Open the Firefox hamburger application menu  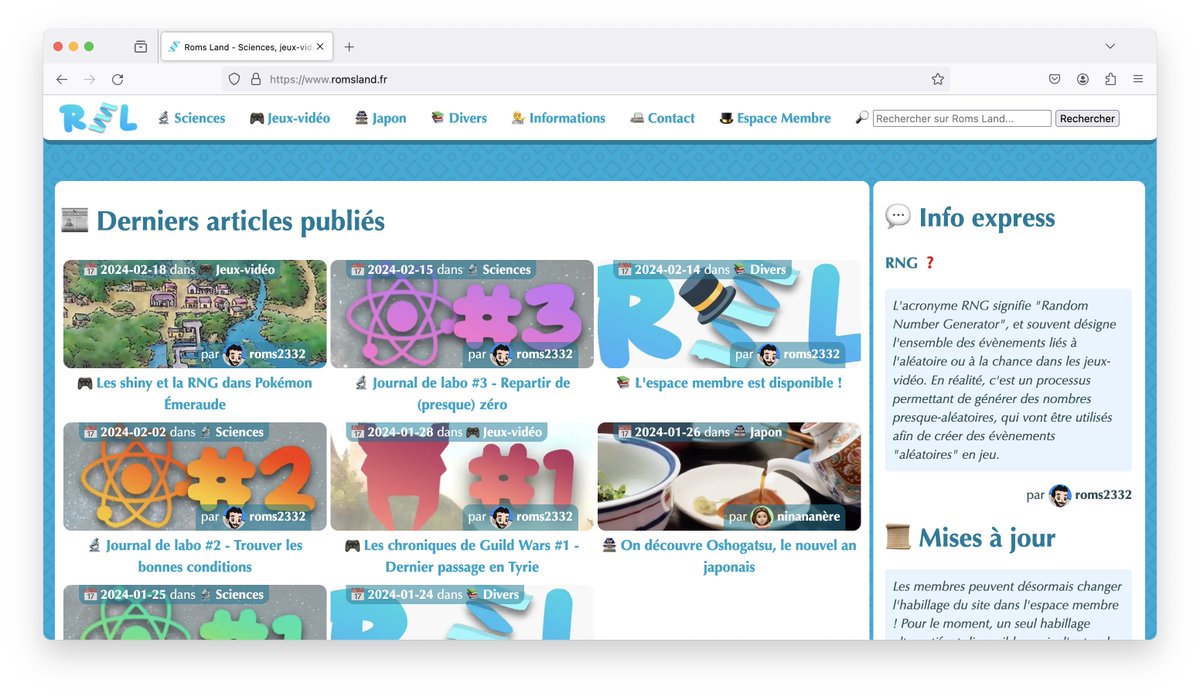point(1138,79)
